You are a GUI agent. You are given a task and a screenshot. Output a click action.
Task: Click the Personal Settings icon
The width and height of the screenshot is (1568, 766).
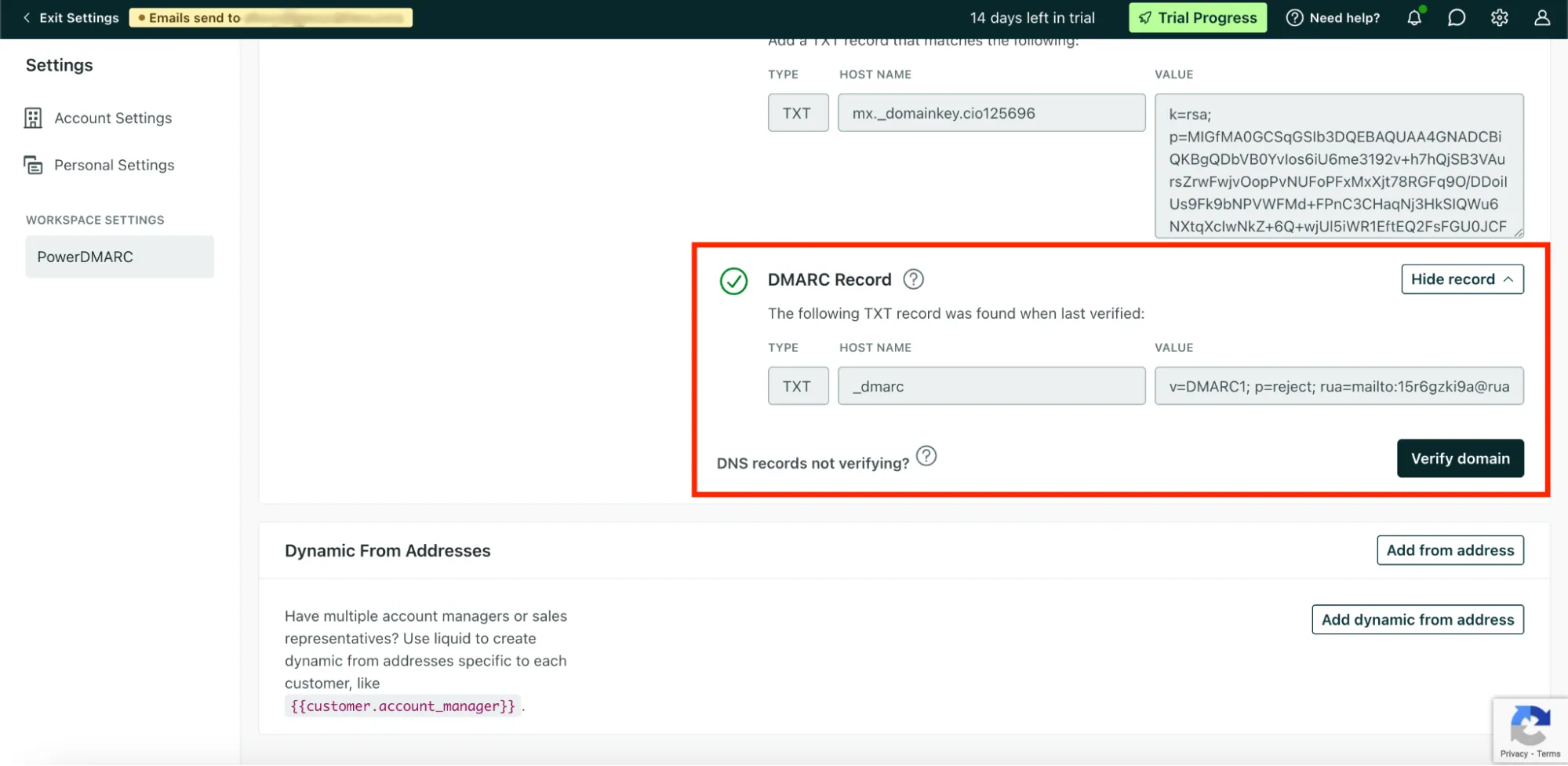coord(33,165)
